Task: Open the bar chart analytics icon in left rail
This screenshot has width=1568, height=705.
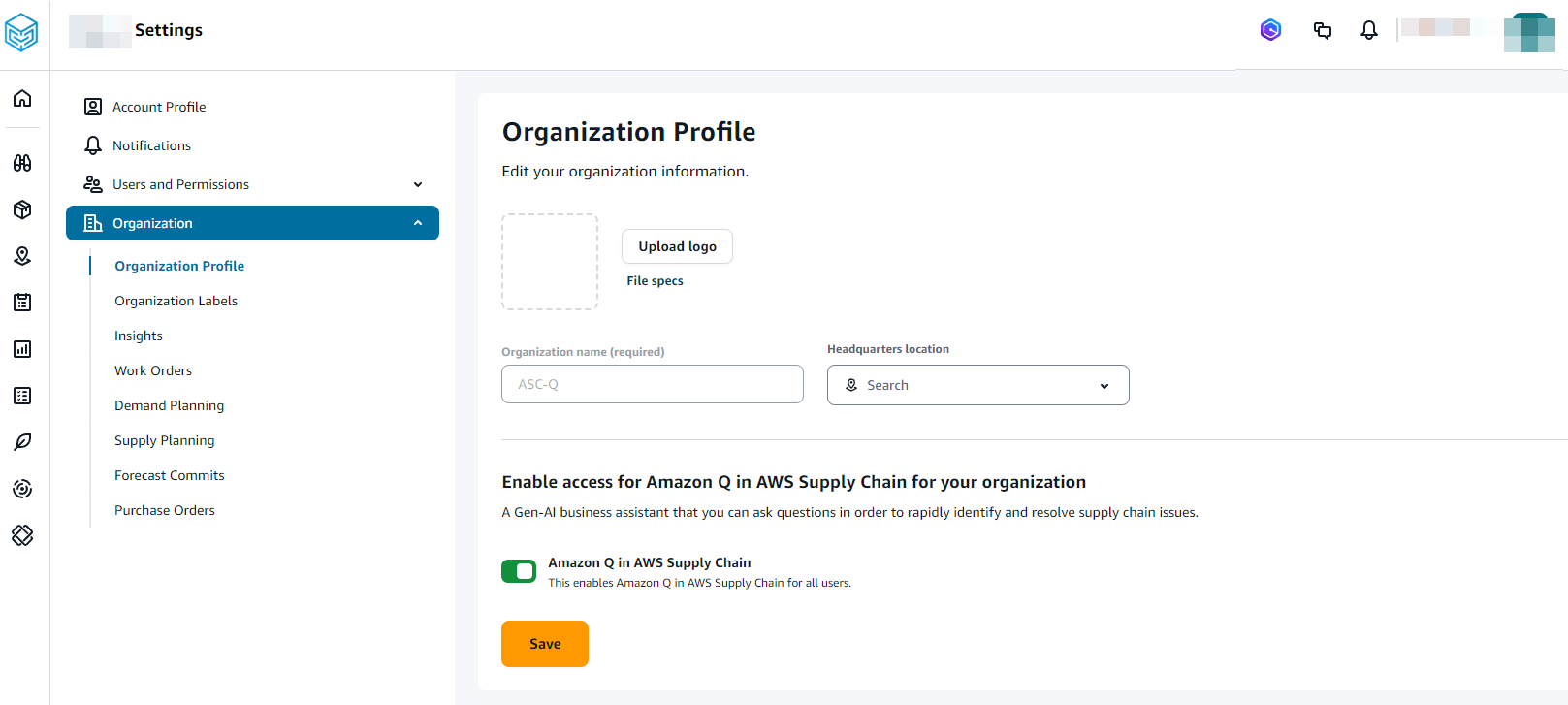Action: pos(22,349)
